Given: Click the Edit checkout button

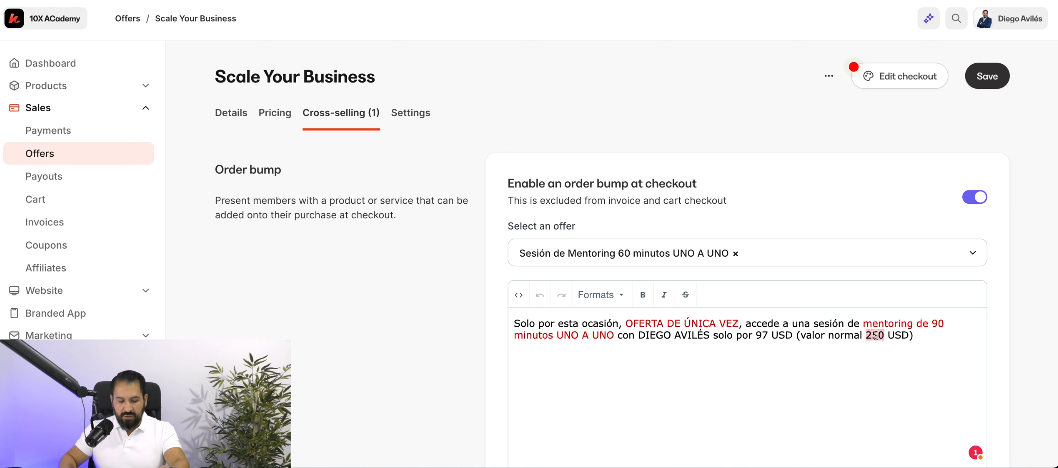Looking at the screenshot, I should [900, 76].
